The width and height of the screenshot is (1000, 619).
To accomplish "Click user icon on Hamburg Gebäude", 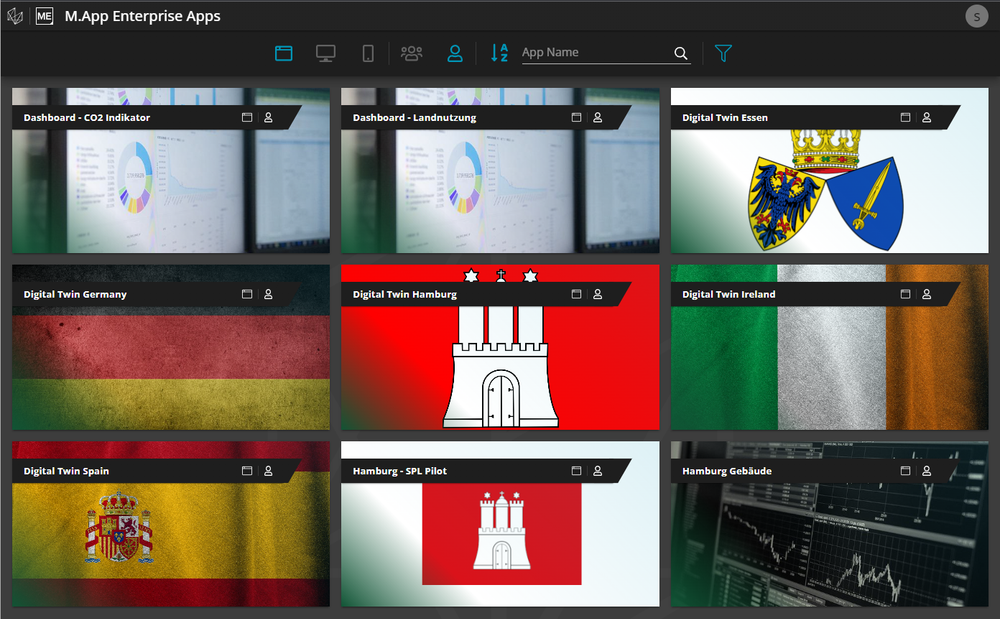I will [x=927, y=470].
